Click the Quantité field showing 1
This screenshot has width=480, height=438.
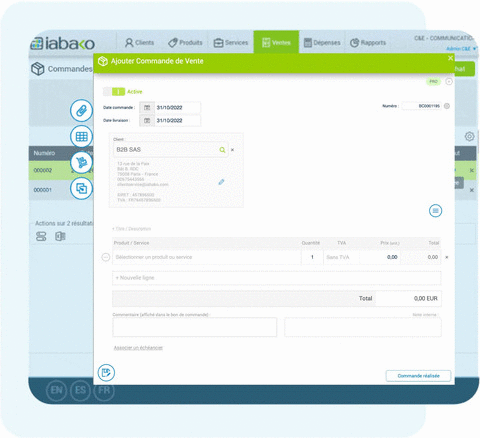click(312, 257)
